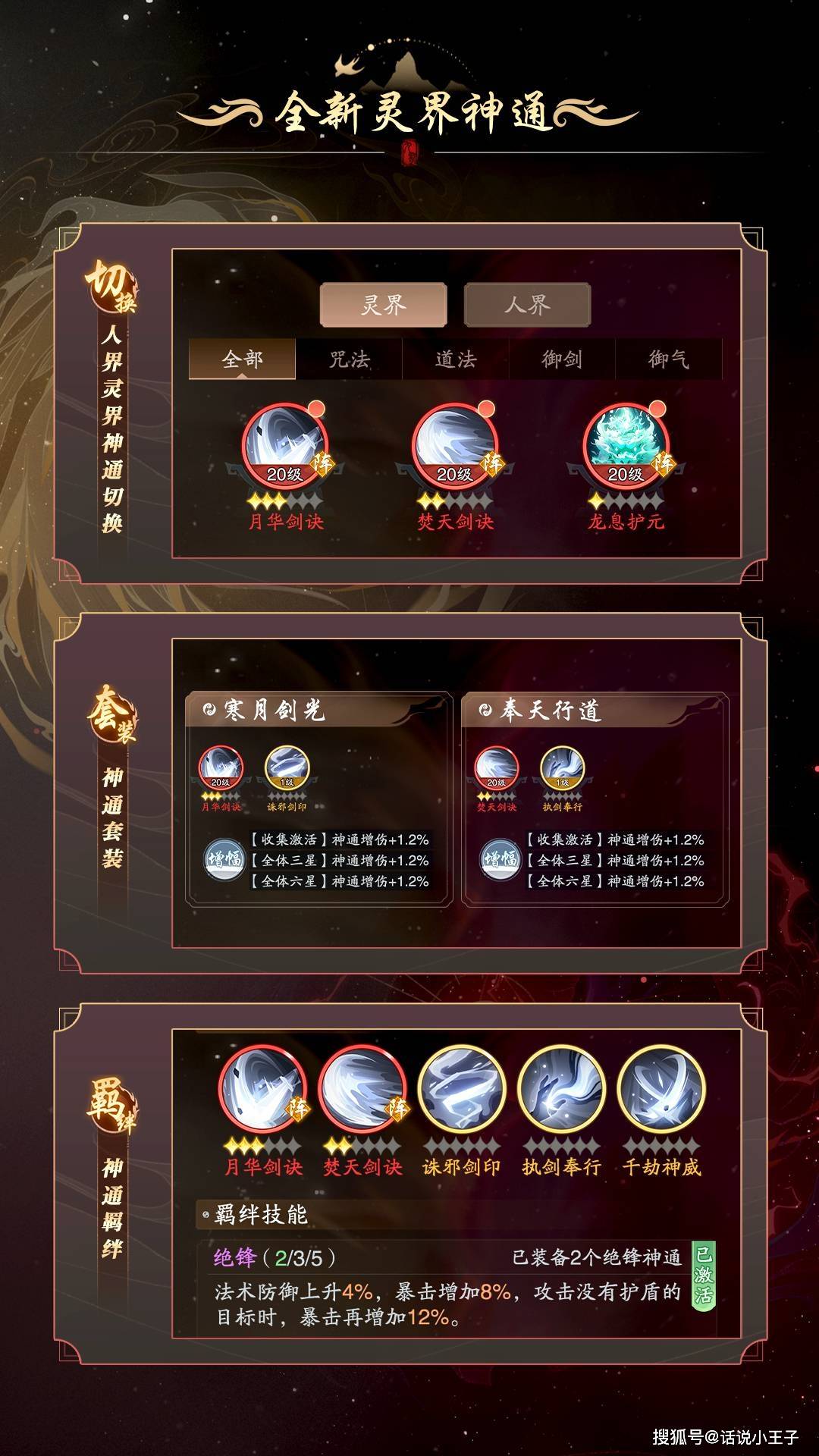The width and height of the screenshot is (819, 1456).
Task: Switch to the 人界 realm button
Action: pyautogui.click(x=527, y=305)
